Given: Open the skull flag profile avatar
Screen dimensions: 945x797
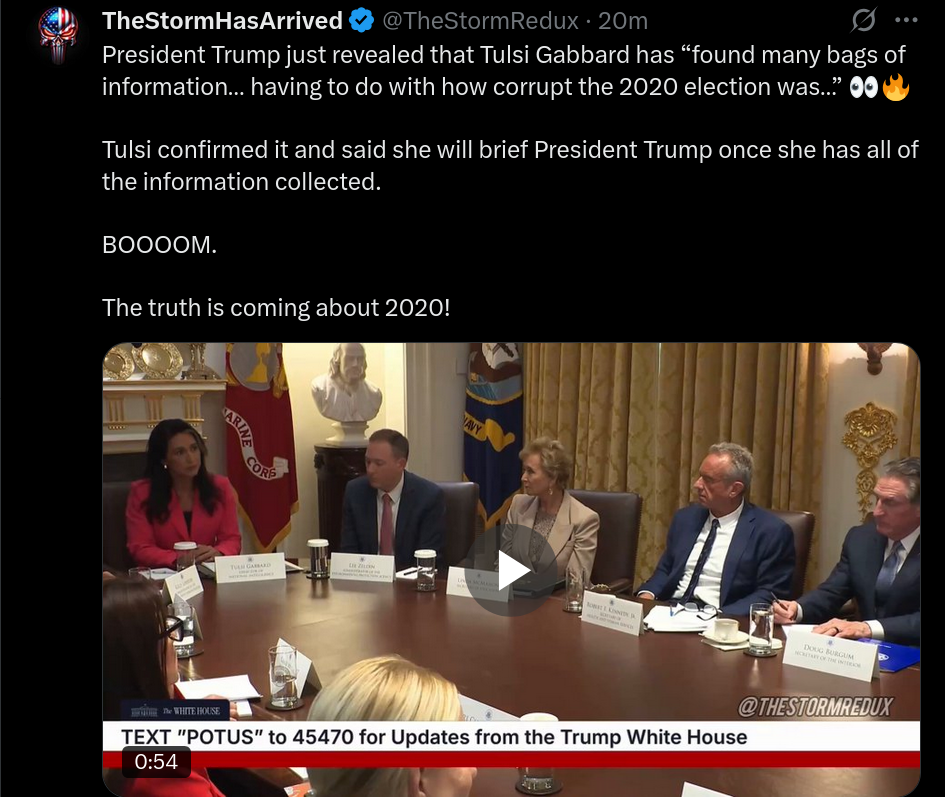Looking at the screenshot, I should (x=58, y=34).
